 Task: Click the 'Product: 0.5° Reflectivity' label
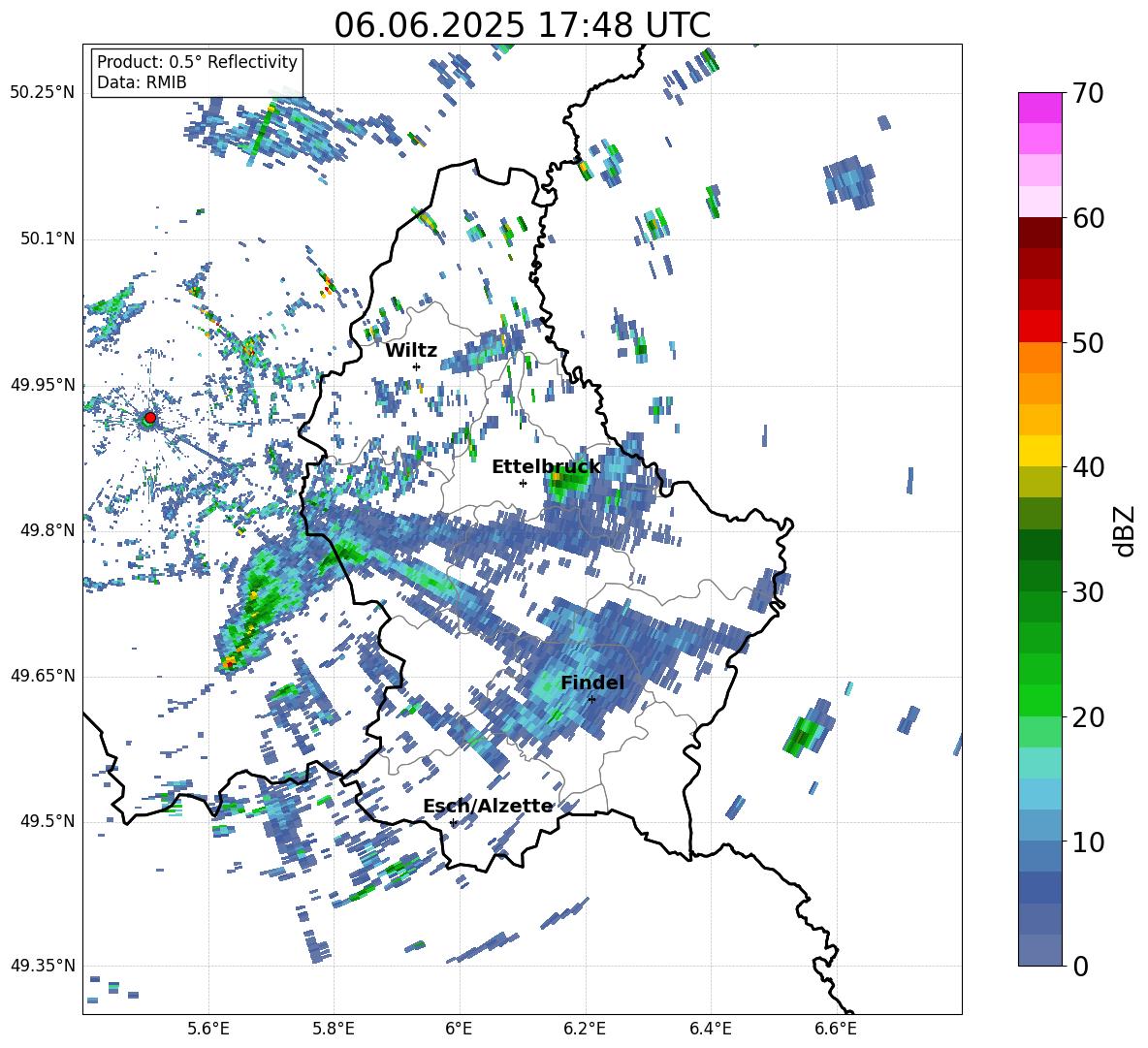pos(197,61)
